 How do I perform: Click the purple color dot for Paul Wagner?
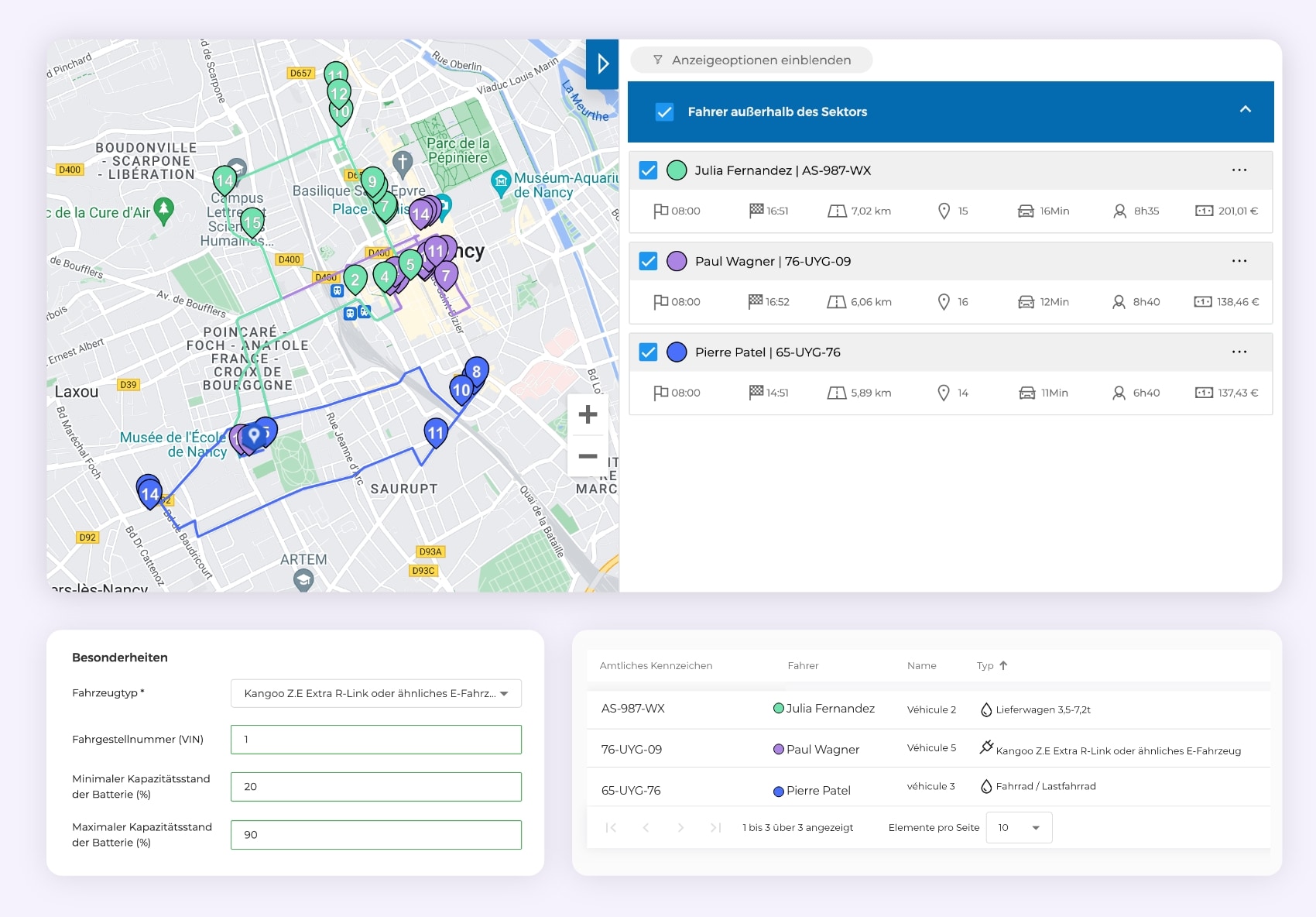pyautogui.click(x=677, y=261)
